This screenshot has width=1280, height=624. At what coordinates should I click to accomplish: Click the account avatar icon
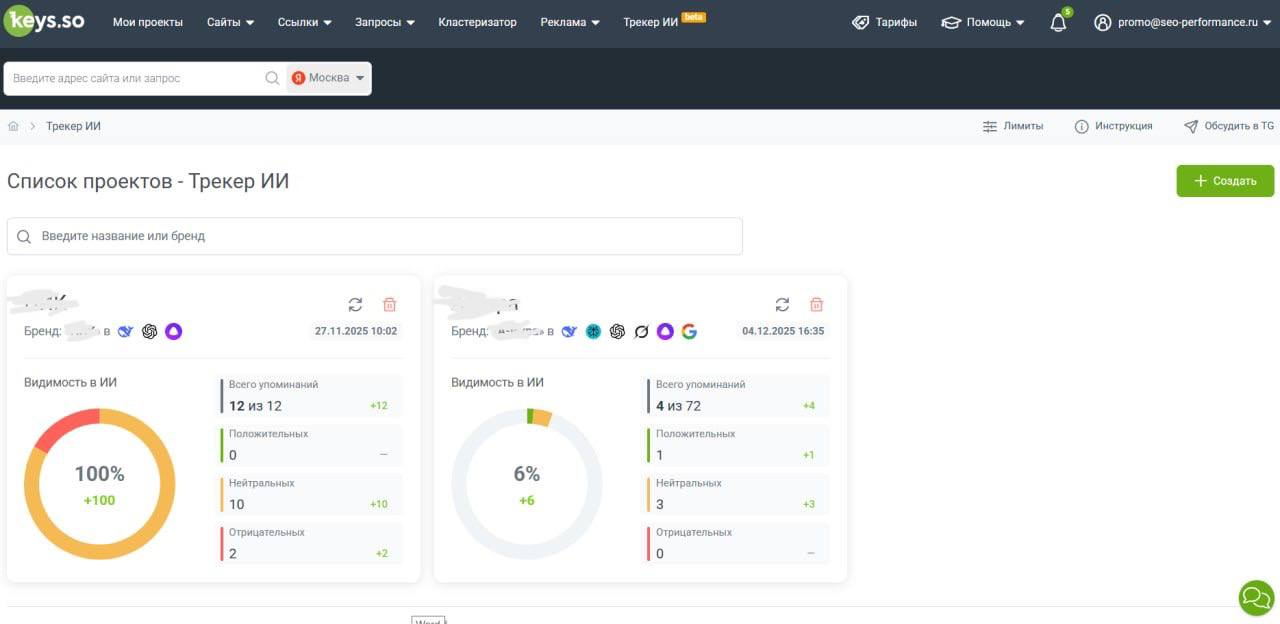1103,22
